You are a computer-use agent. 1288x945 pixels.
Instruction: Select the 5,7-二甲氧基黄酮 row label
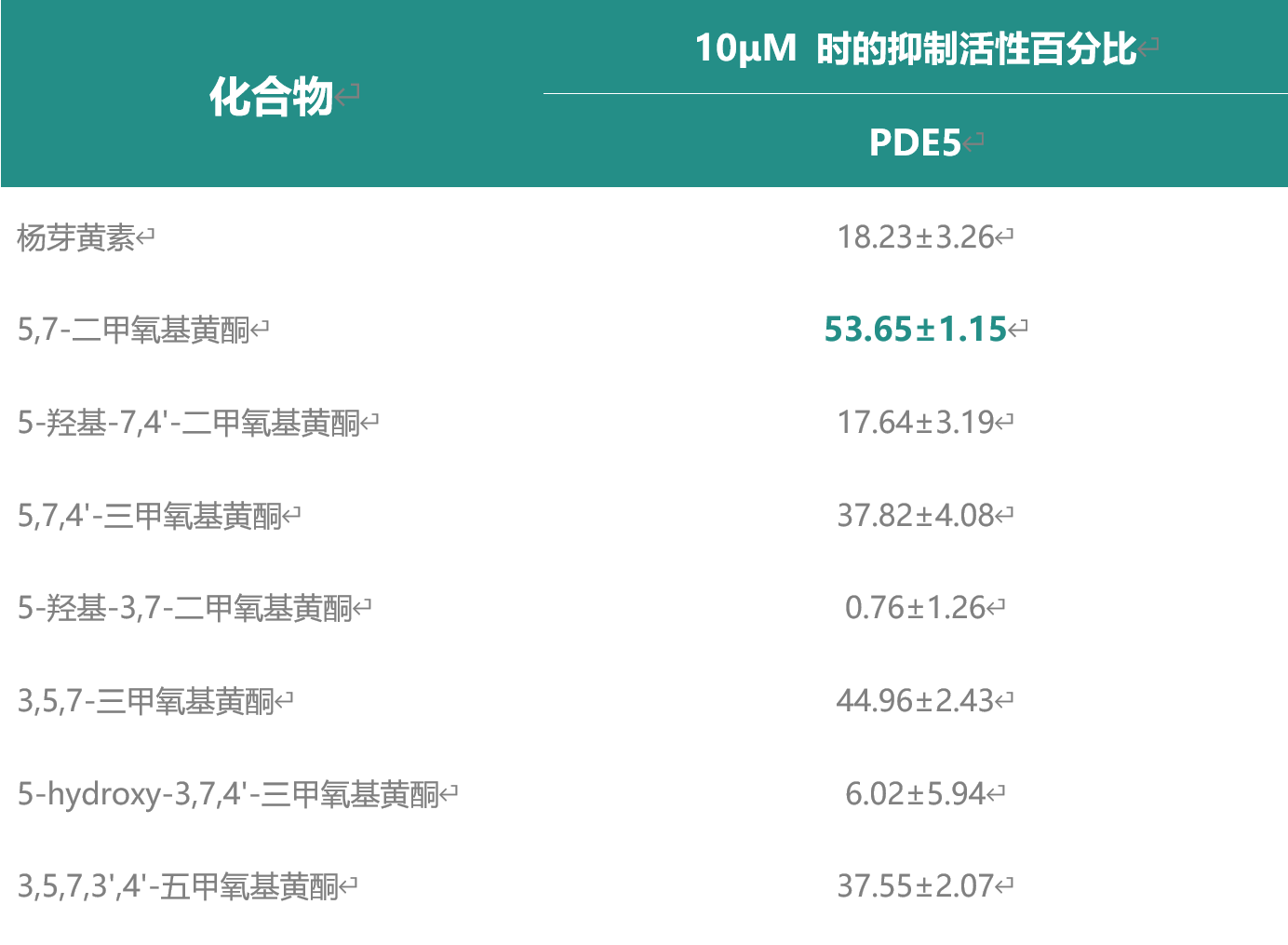click(134, 331)
